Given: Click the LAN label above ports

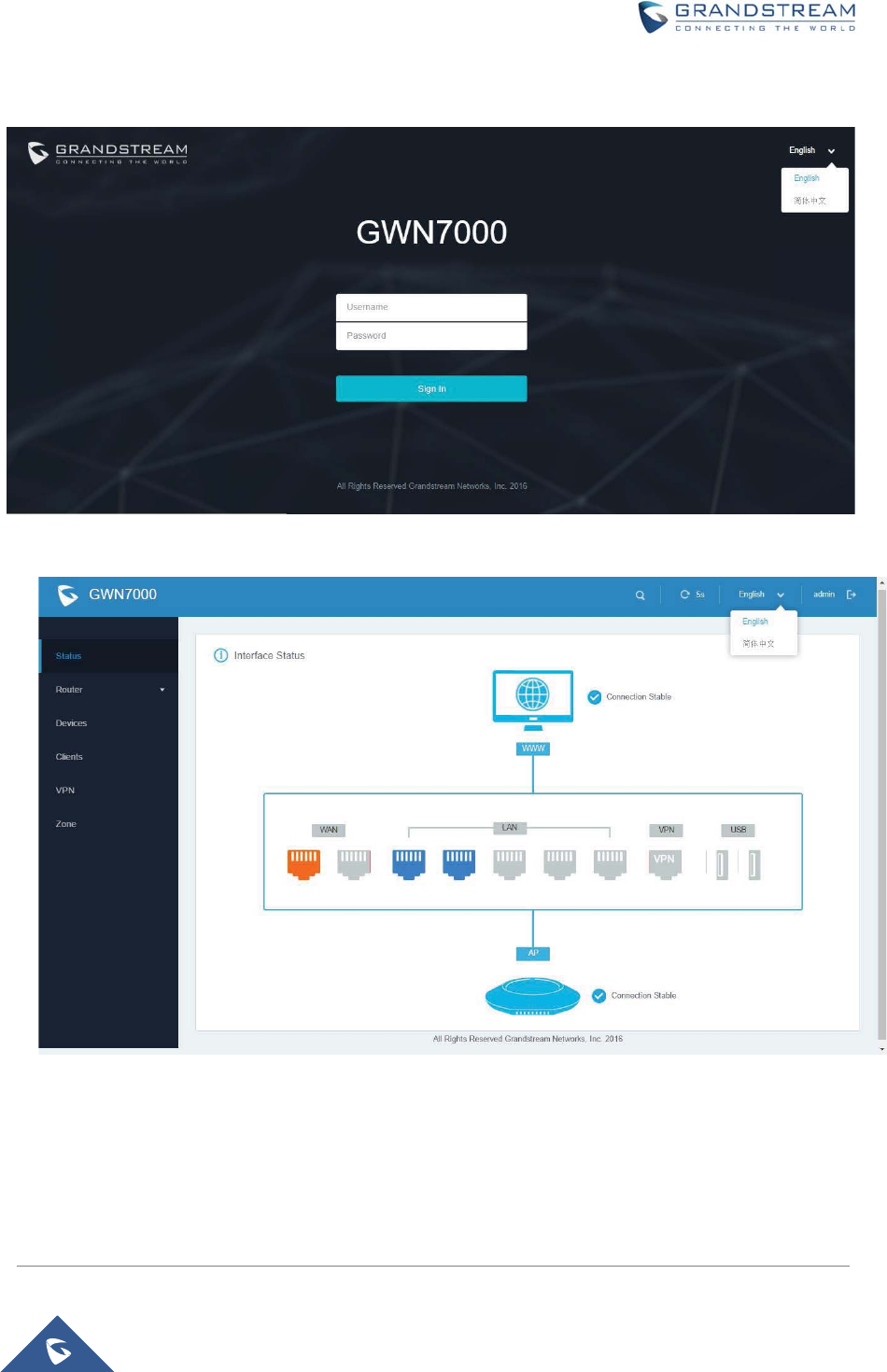Looking at the screenshot, I should tap(510, 828).
